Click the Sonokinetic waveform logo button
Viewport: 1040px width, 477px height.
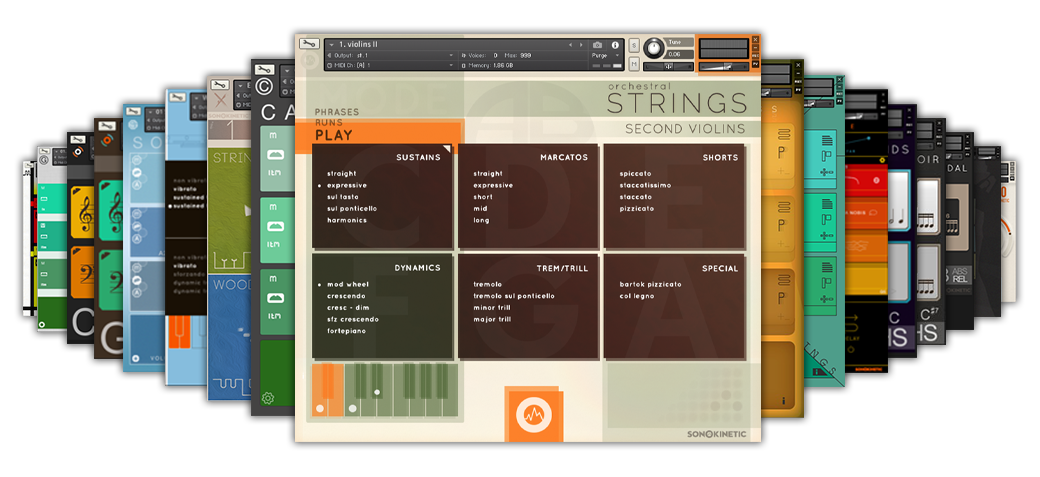[x=534, y=415]
